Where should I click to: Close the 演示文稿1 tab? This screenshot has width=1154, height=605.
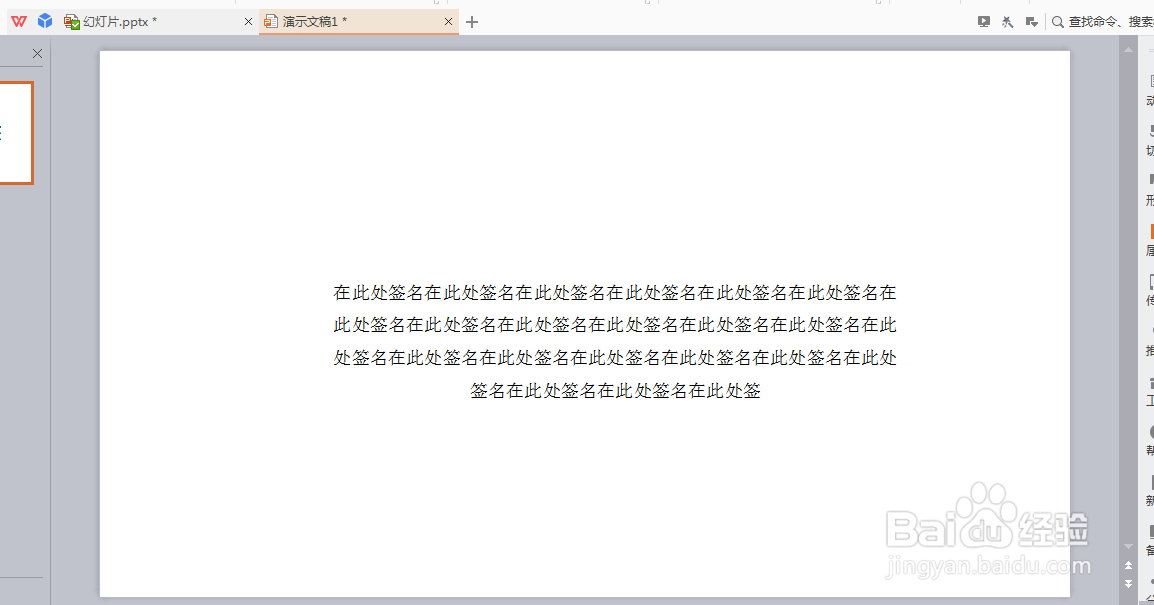point(448,22)
